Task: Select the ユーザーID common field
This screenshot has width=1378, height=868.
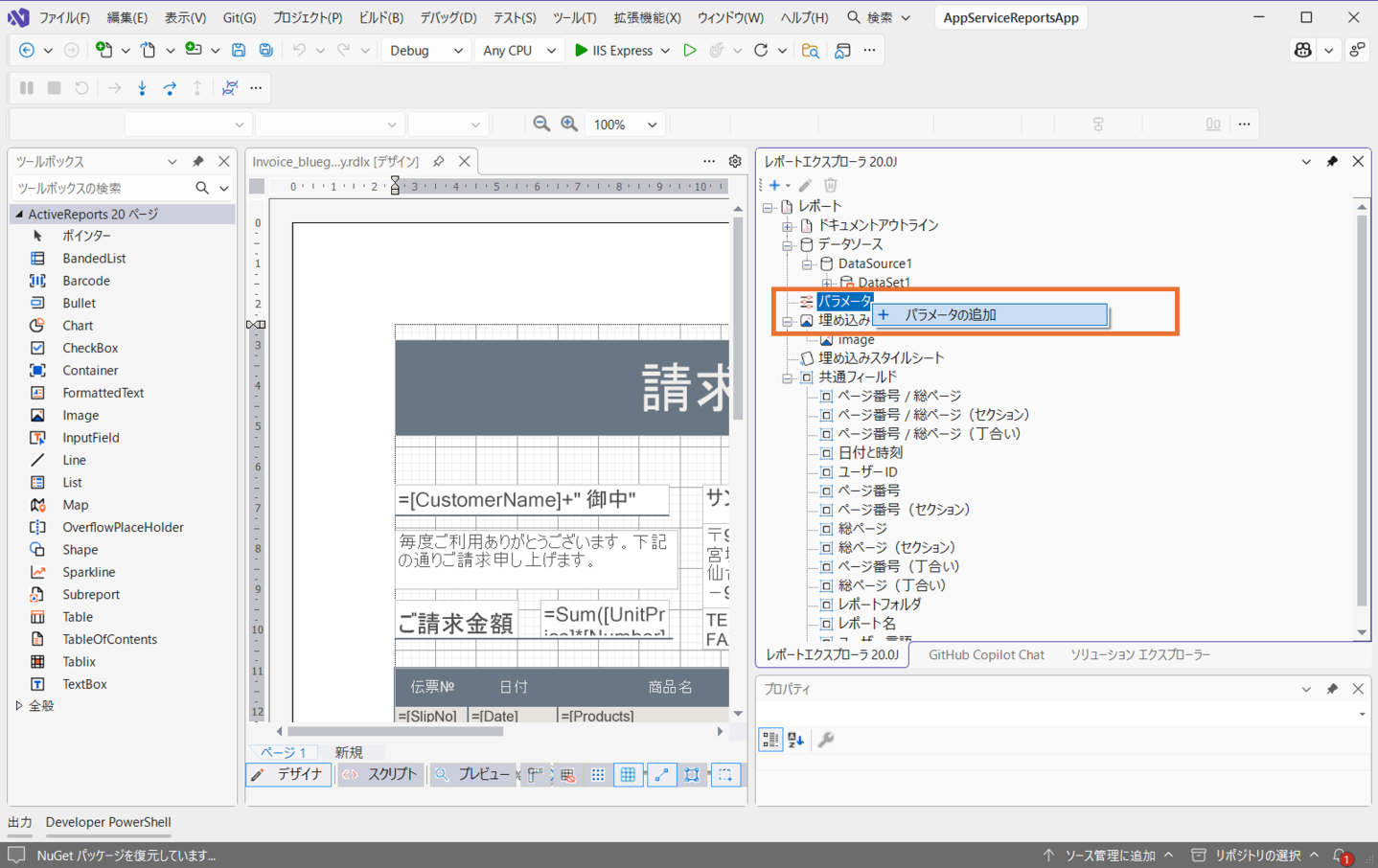Action: coord(867,472)
